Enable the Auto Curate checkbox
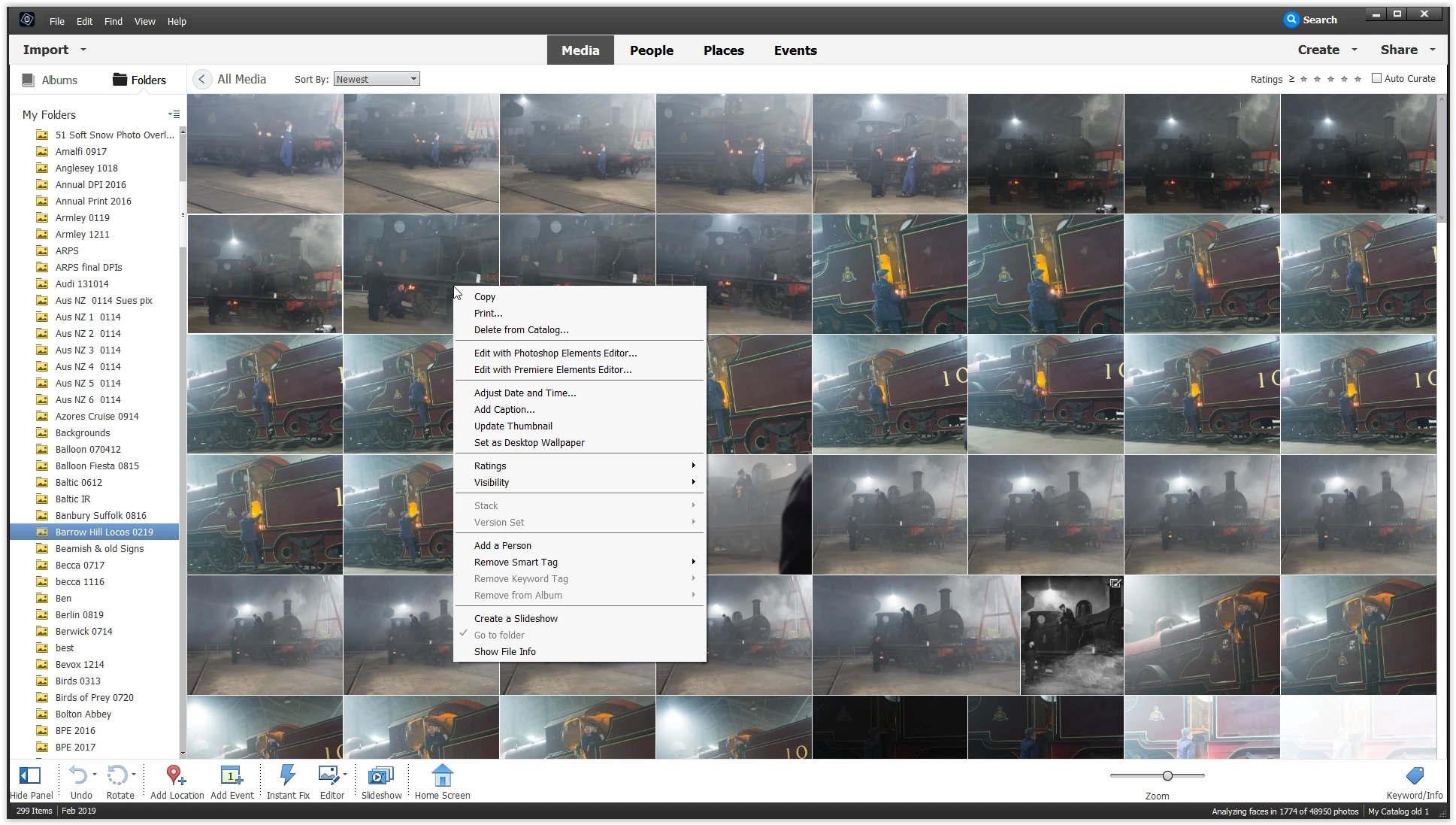Screen dimensions: 1456x825 point(1376,78)
